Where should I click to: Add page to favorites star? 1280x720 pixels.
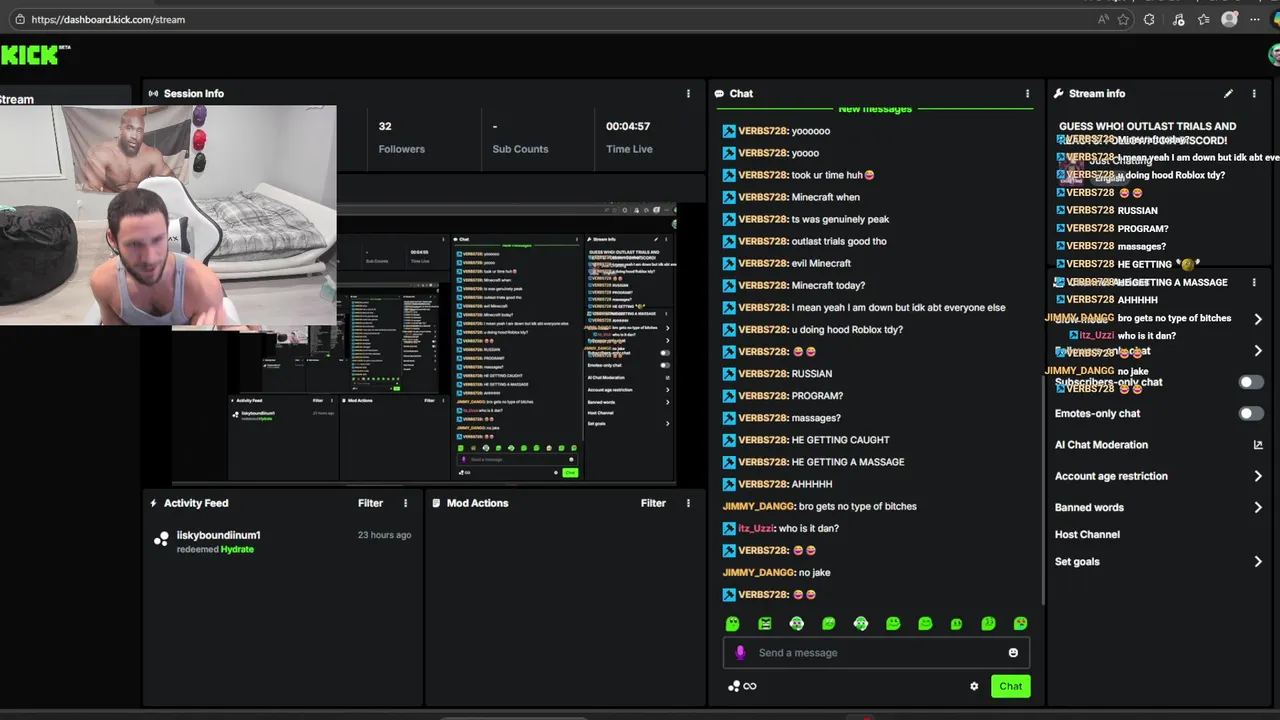tap(1124, 19)
